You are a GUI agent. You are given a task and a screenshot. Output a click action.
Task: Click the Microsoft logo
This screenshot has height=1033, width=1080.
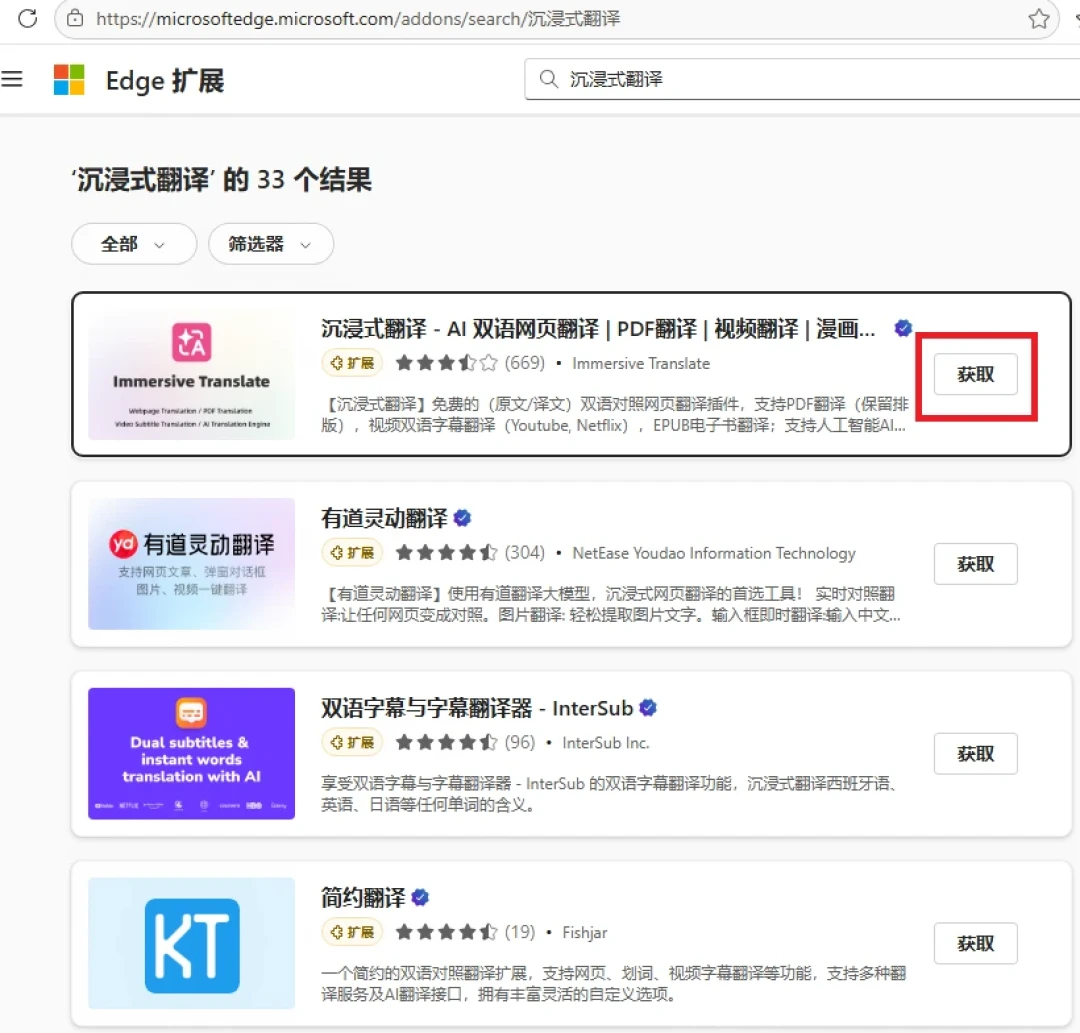69,80
